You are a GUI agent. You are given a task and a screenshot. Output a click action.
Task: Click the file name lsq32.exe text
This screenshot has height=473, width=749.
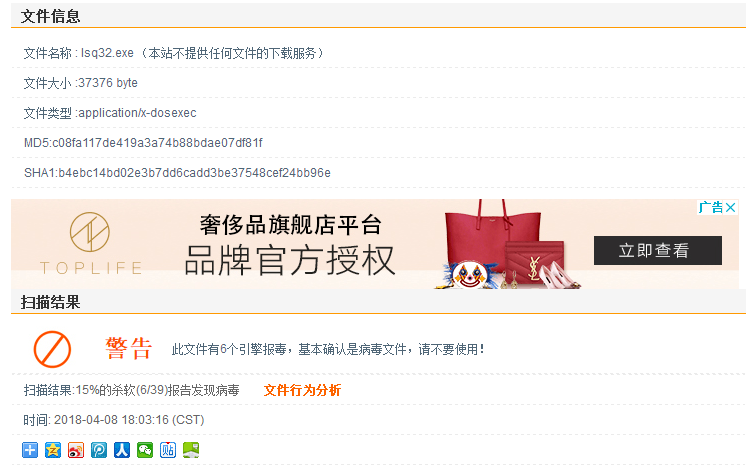tap(107, 53)
